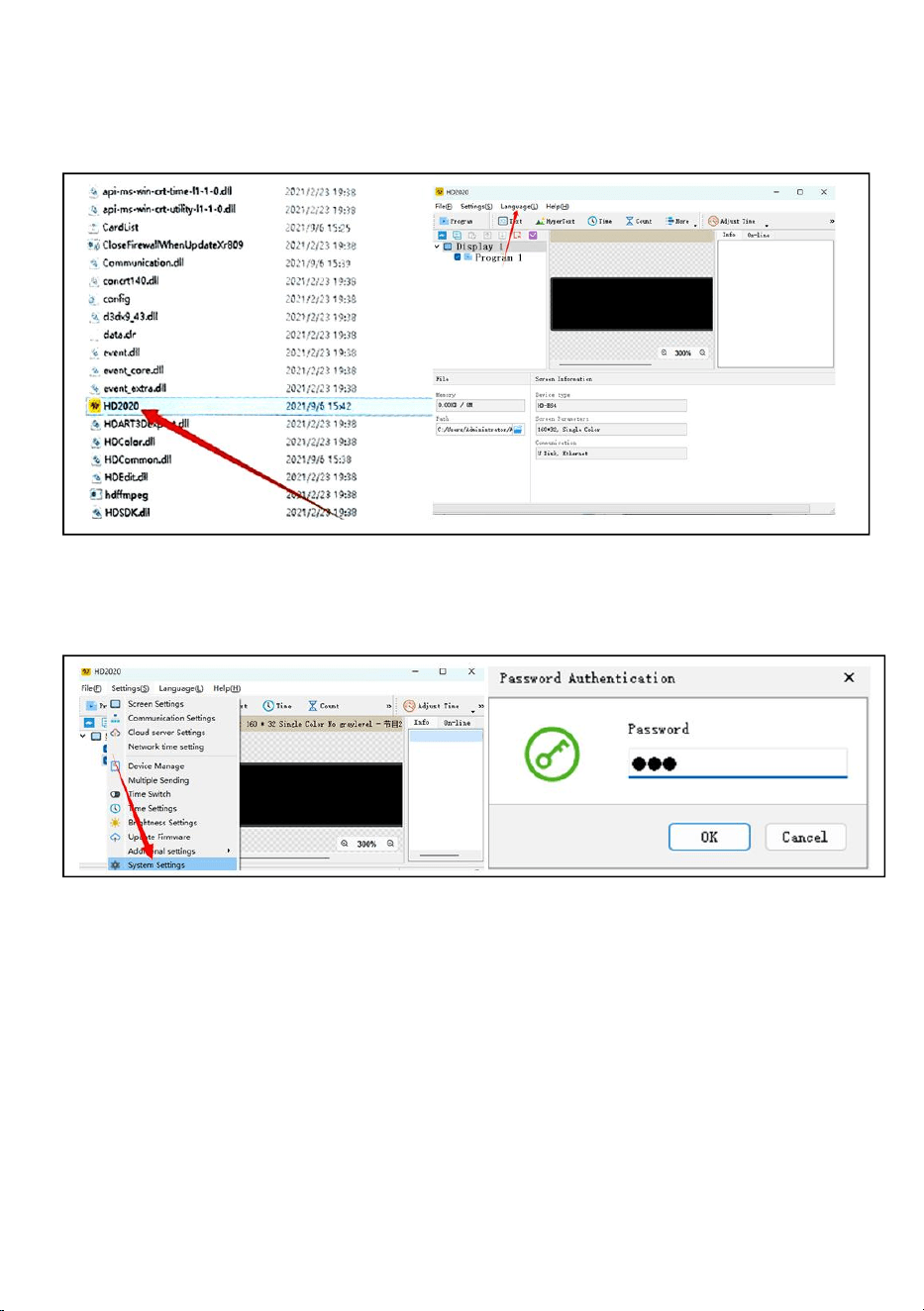This screenshot has height=1311, width=924.
Task: Select System Settings in Settings menu
Action: point(172,864)
